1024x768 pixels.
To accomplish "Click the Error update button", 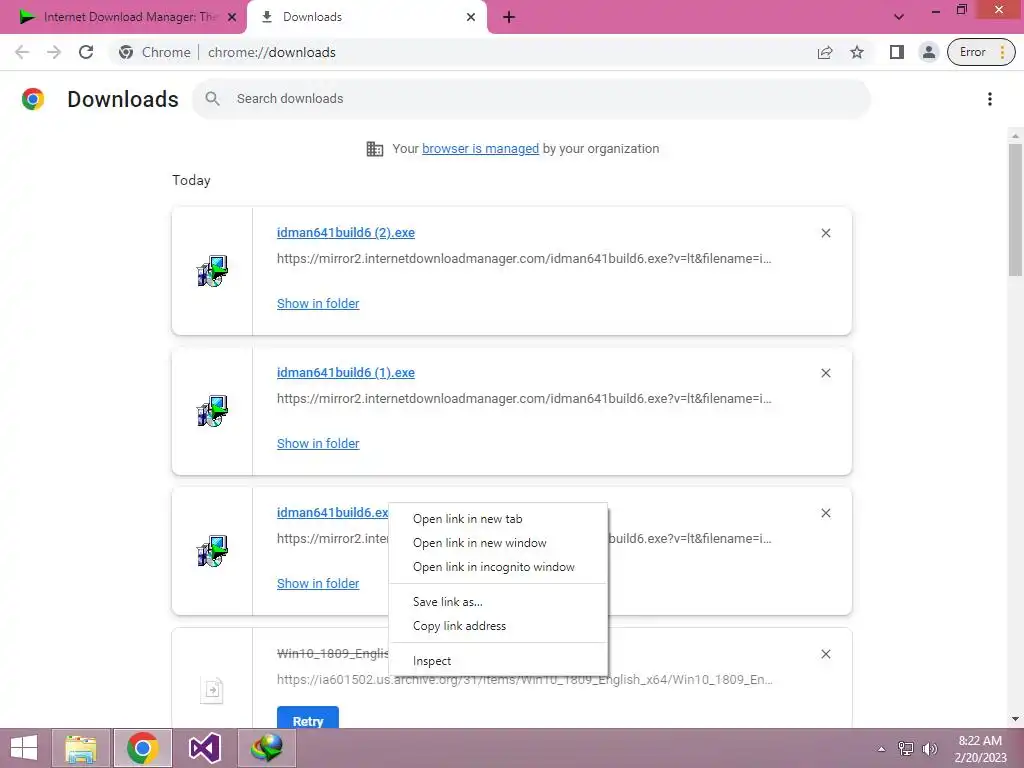I will click(x=981, y=52).
